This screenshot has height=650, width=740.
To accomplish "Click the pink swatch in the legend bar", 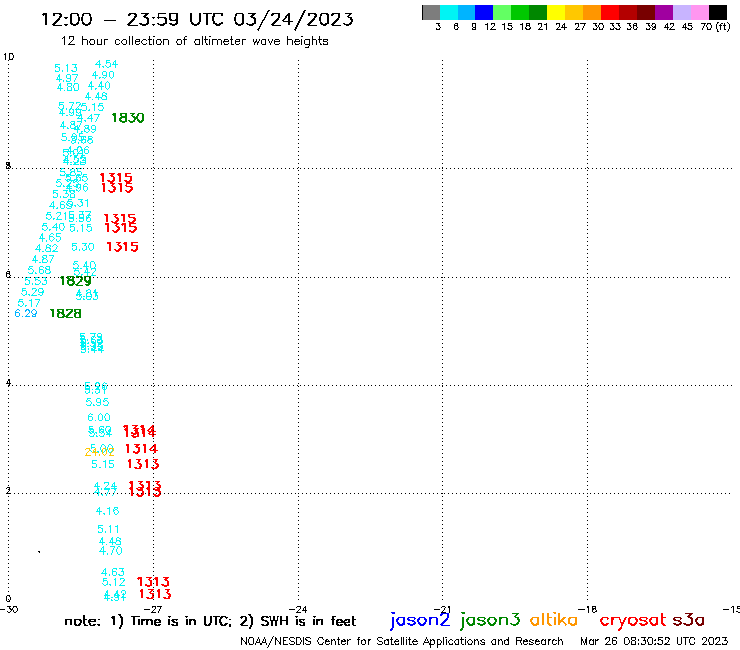I will point(700,12).
